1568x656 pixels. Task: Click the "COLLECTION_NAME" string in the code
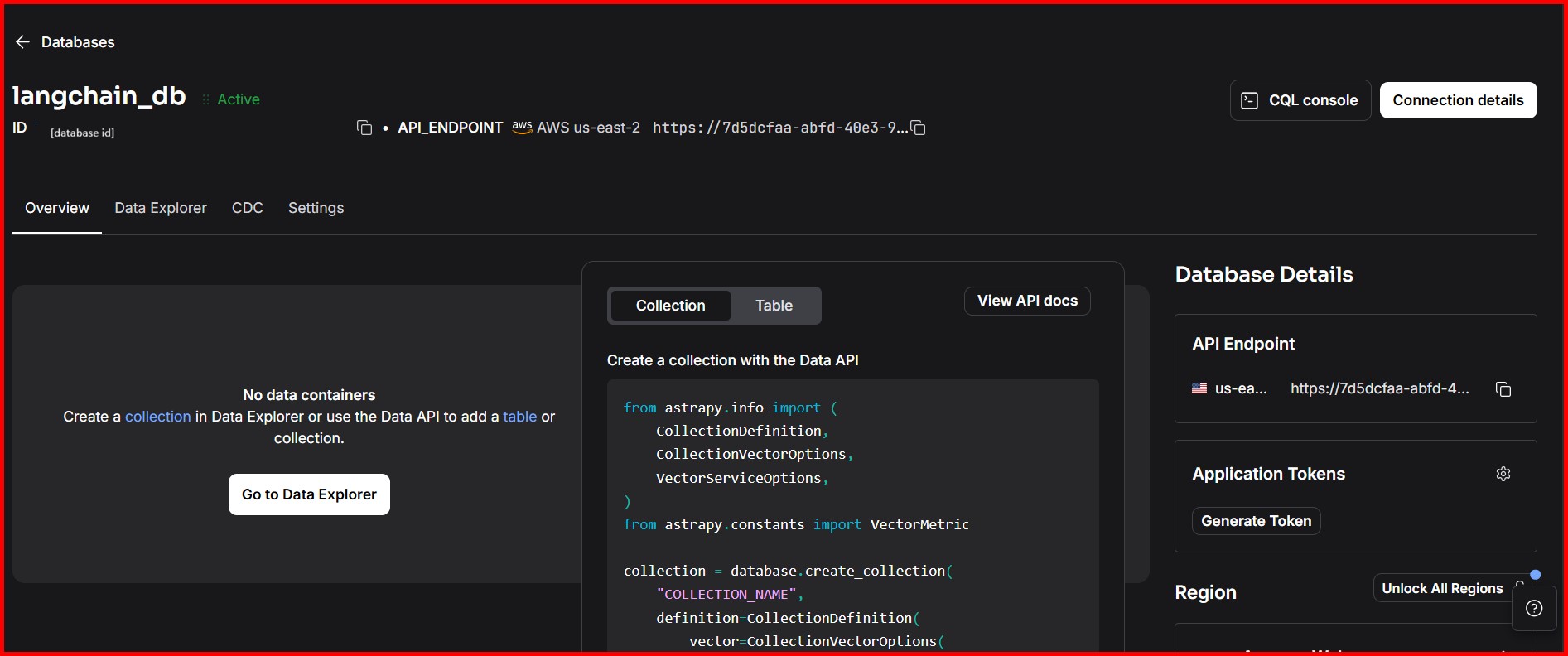726,595
